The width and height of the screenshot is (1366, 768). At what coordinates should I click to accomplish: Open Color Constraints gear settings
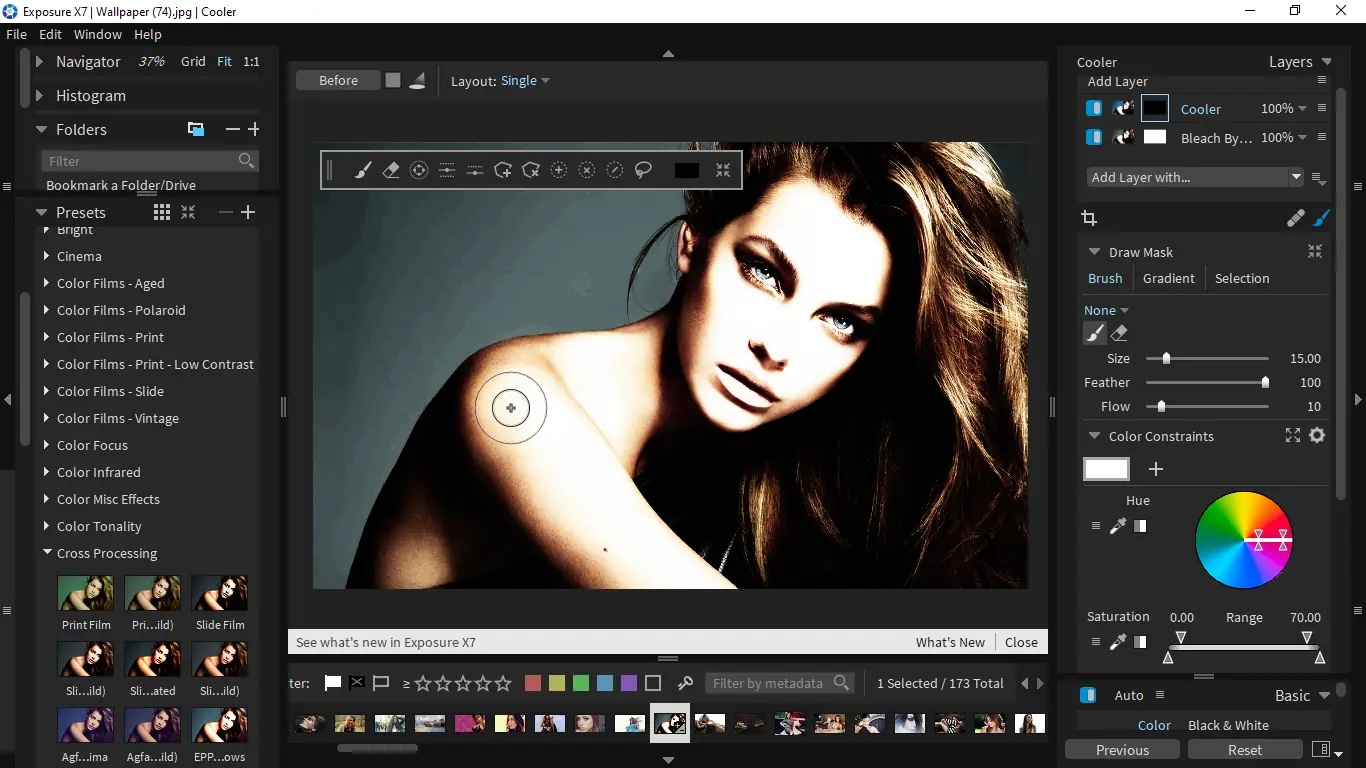click(1317, 436)
